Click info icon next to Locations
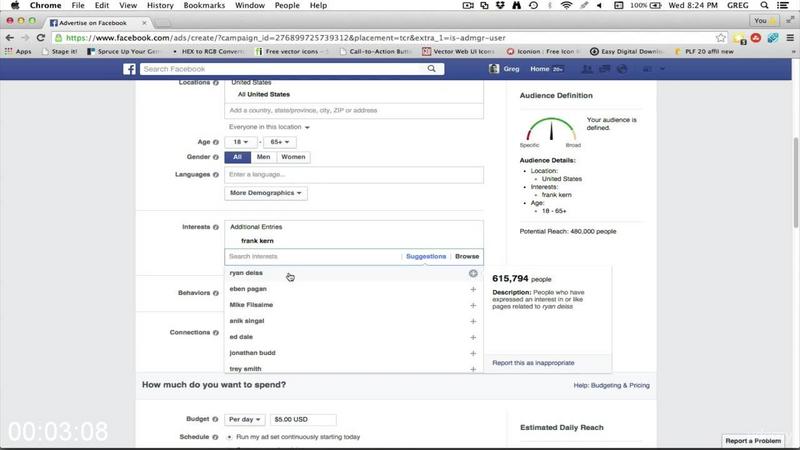Image resolution: width=800 pixels, height=450 pixels. [216, 83]
